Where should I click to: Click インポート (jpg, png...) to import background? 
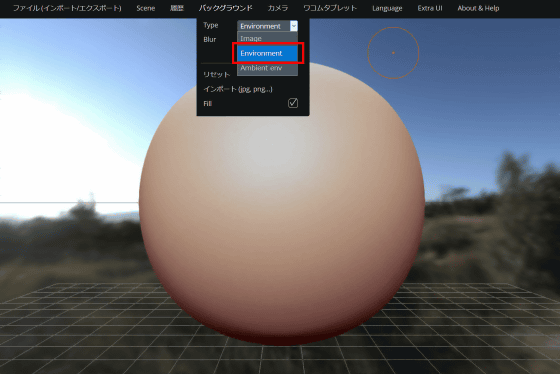coord(238,89)
